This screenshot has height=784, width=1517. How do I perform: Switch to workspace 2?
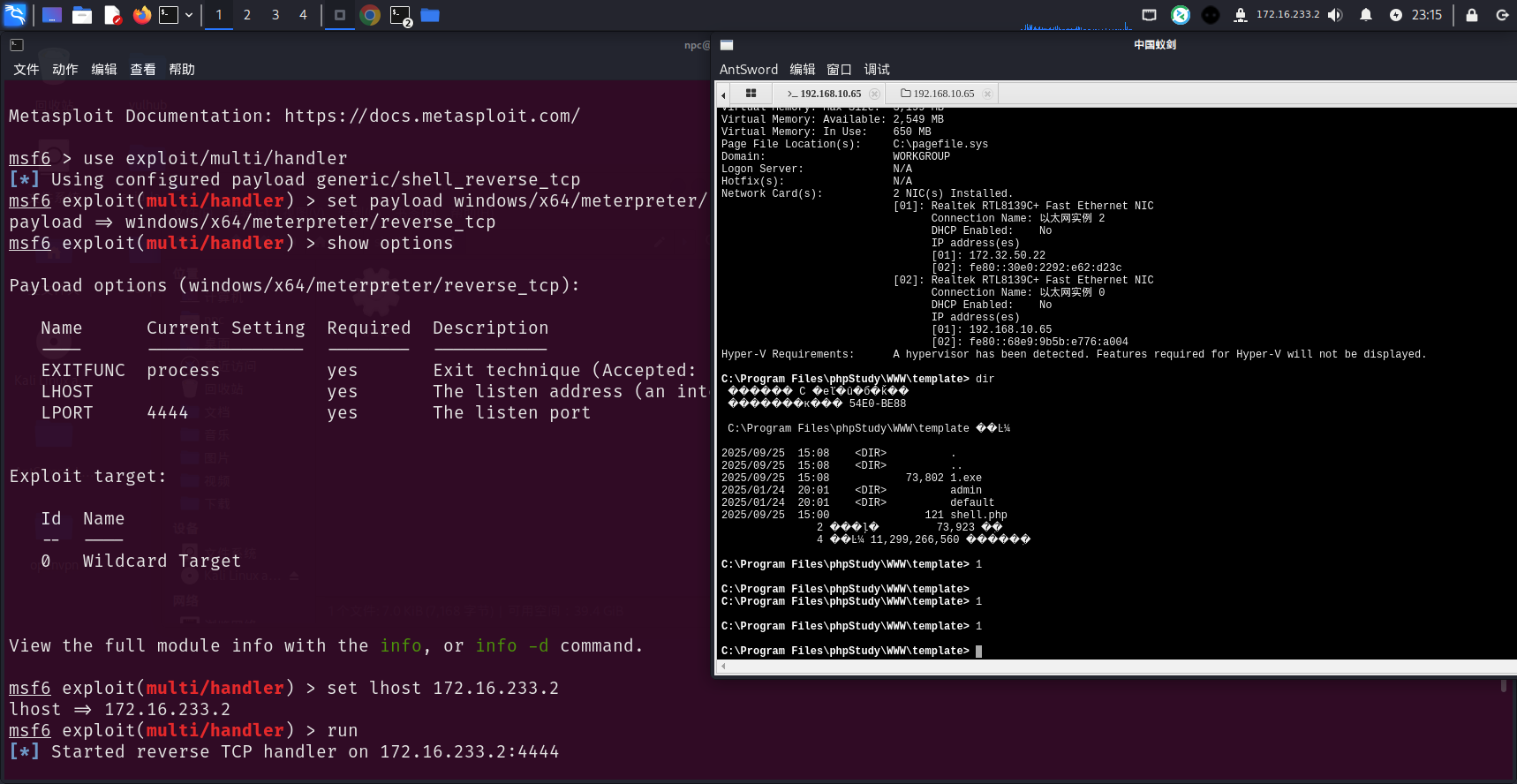coord(247,15)
